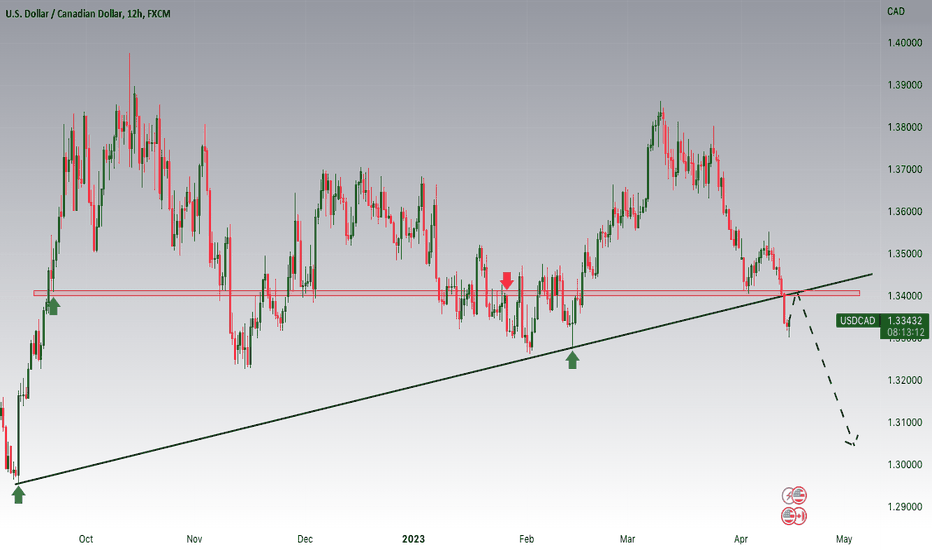
Task: Click the 1.30000 price axis label
Action: pyautogui.click(x=905, y=465)
